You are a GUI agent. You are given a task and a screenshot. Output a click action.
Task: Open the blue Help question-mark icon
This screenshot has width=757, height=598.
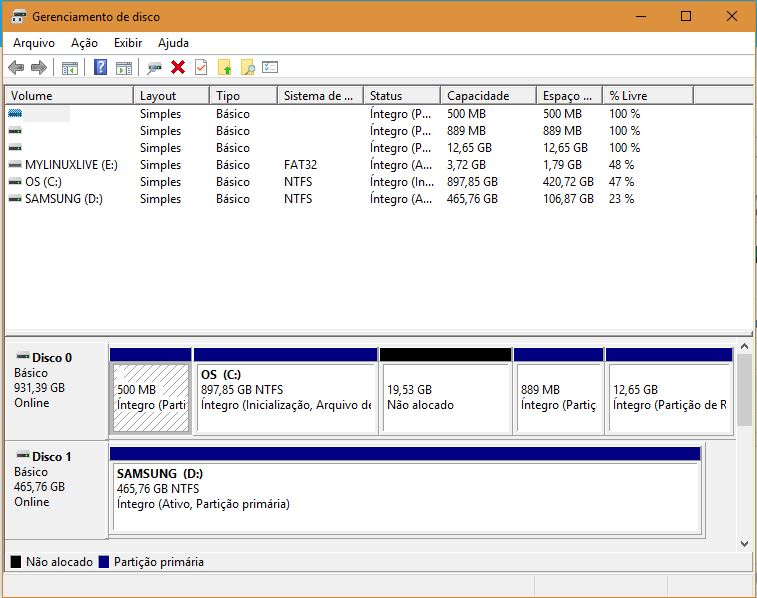pos(100,67)
